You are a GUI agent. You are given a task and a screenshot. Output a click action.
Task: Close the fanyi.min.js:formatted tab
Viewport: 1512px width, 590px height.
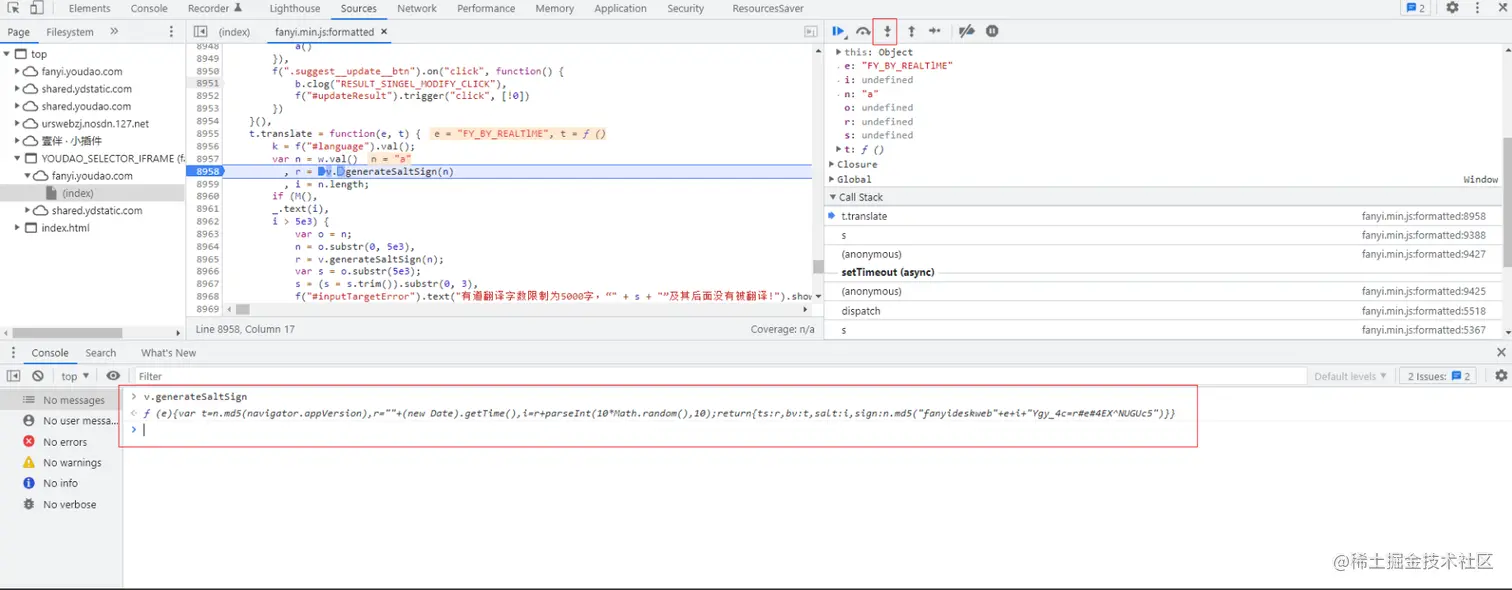[x=384, y=32]
